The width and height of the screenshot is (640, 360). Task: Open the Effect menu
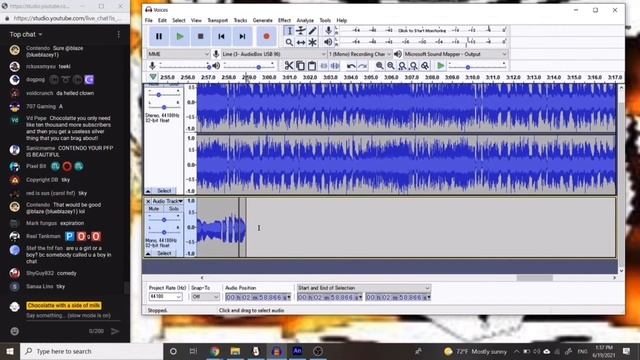[284, 20]
